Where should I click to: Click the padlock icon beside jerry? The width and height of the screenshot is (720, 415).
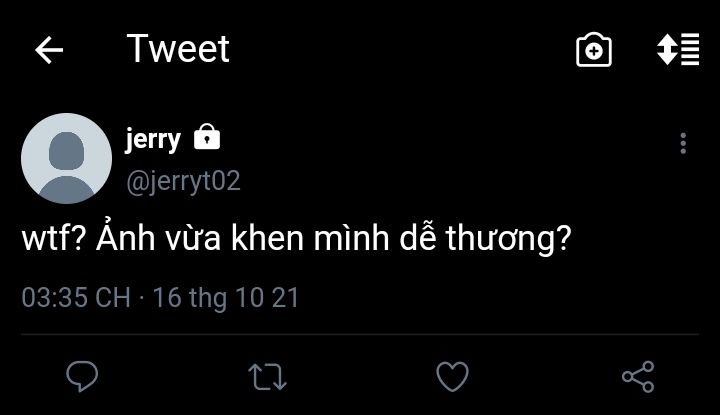[207, 137]
